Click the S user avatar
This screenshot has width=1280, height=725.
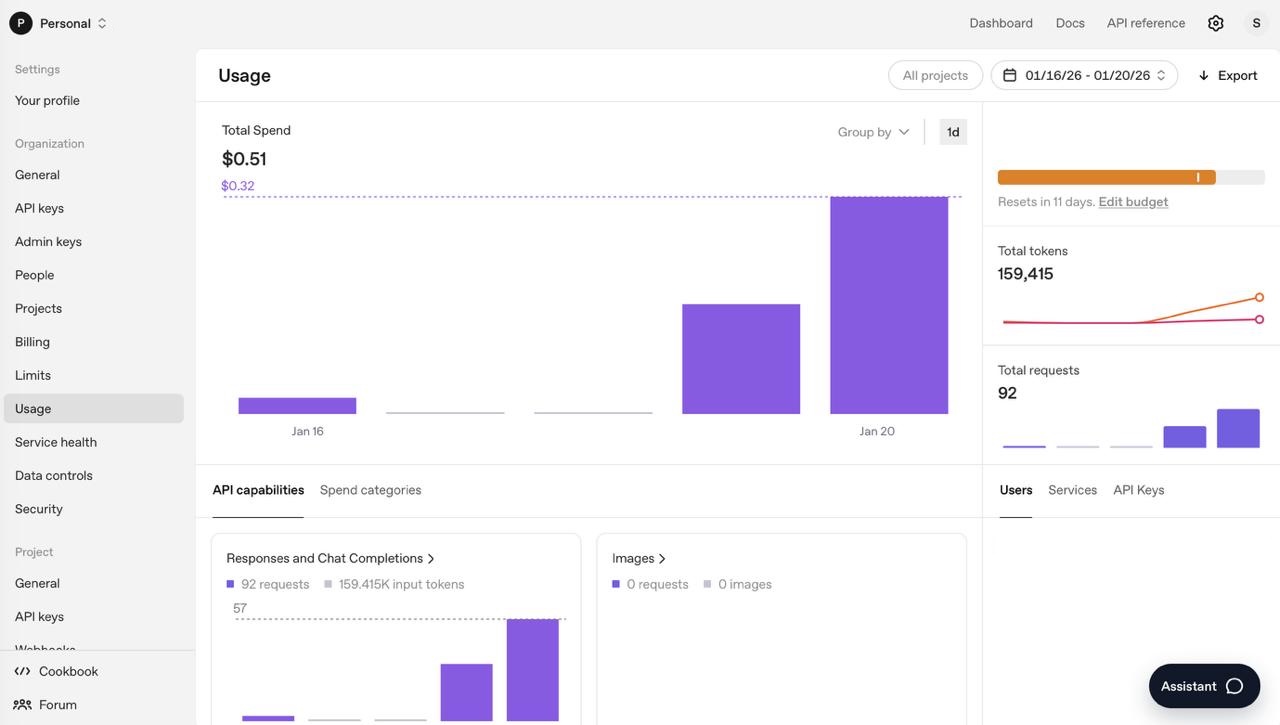coord(1256,23)
